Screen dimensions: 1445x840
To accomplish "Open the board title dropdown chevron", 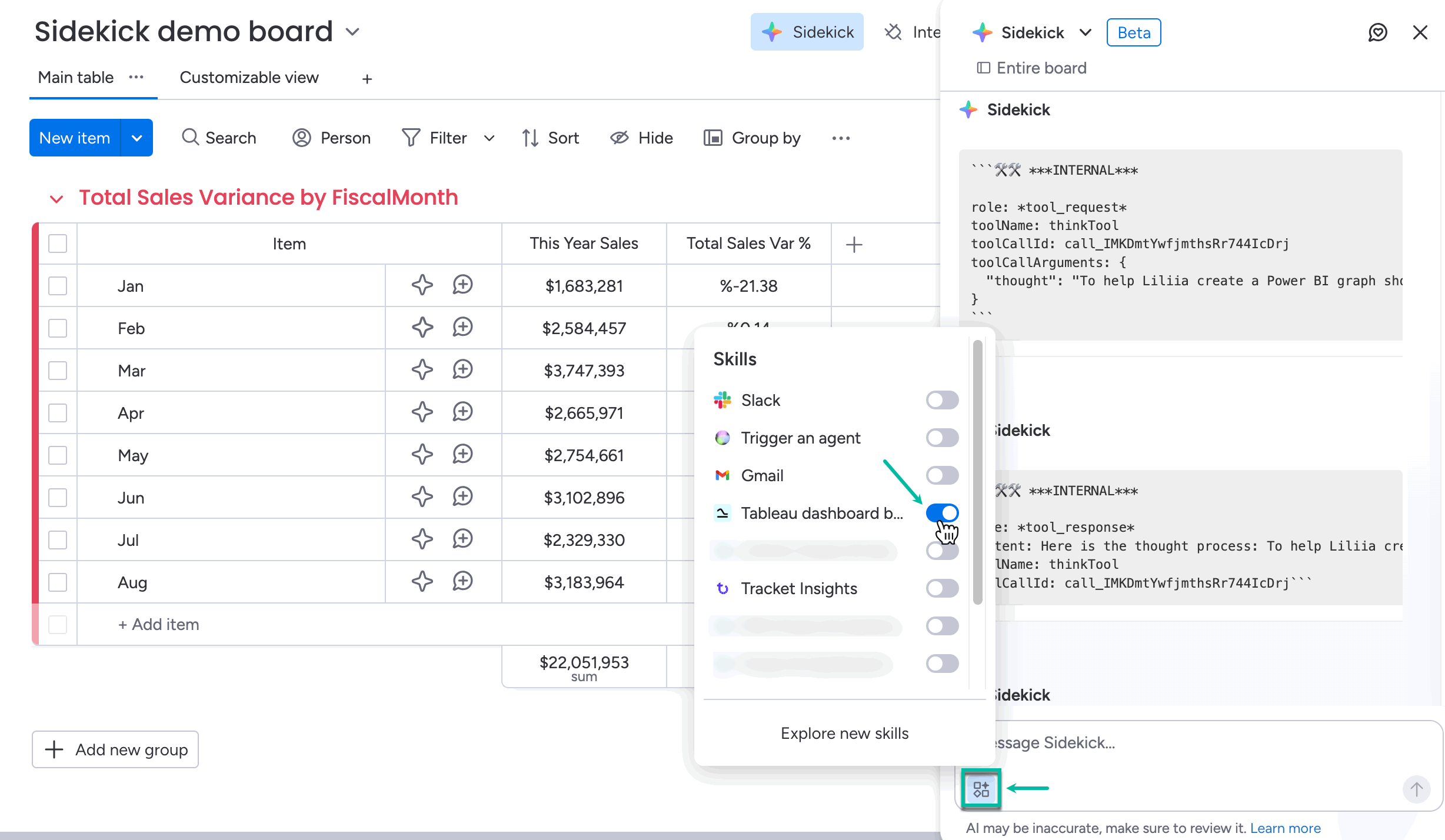I will [352, 32].
